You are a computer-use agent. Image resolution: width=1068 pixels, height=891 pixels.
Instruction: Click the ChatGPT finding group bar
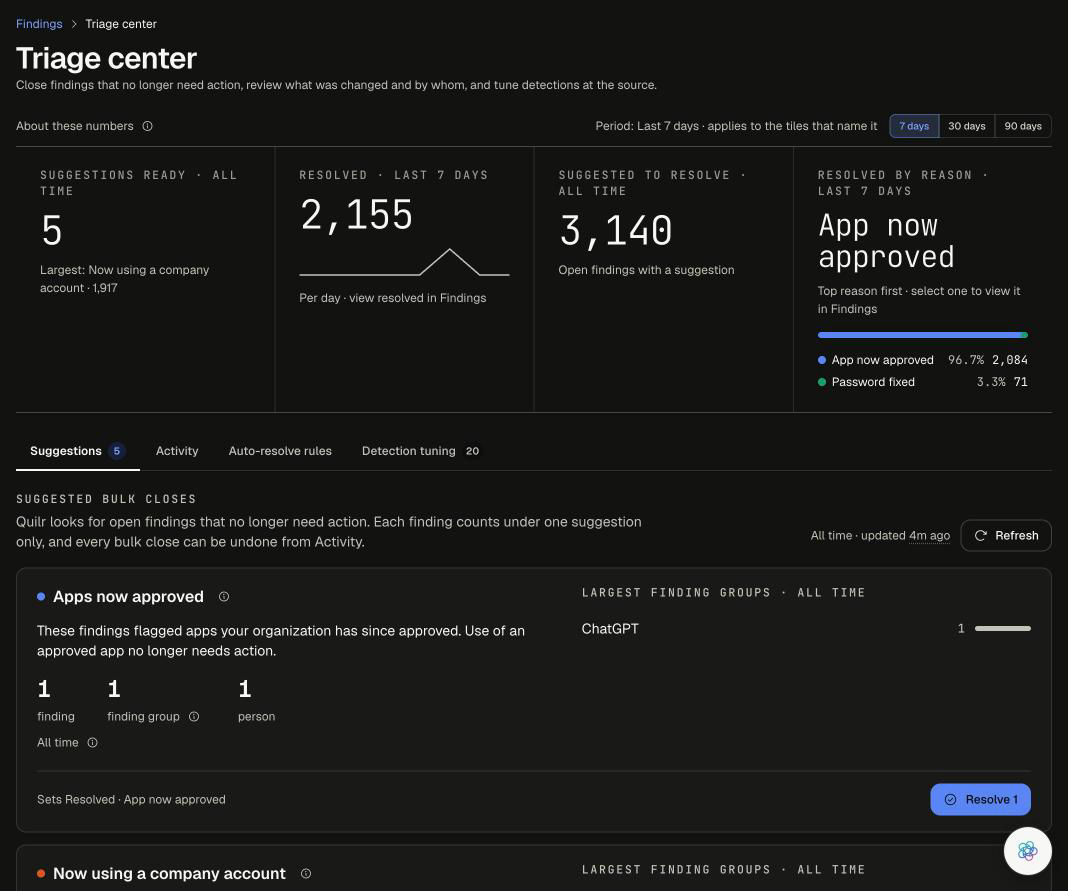(1003, 629)
